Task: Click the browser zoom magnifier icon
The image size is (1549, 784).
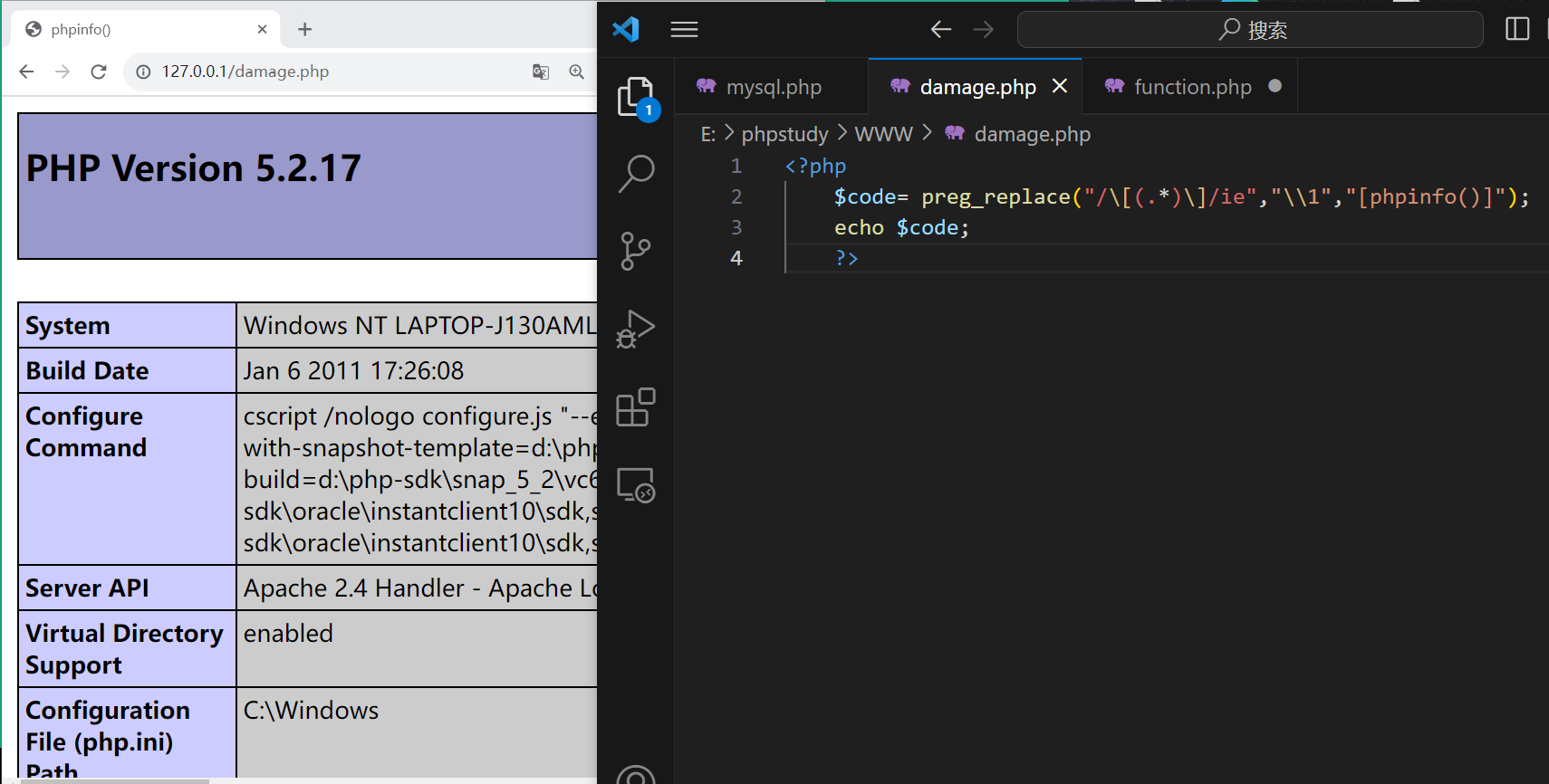Action: tap(576, 72)
